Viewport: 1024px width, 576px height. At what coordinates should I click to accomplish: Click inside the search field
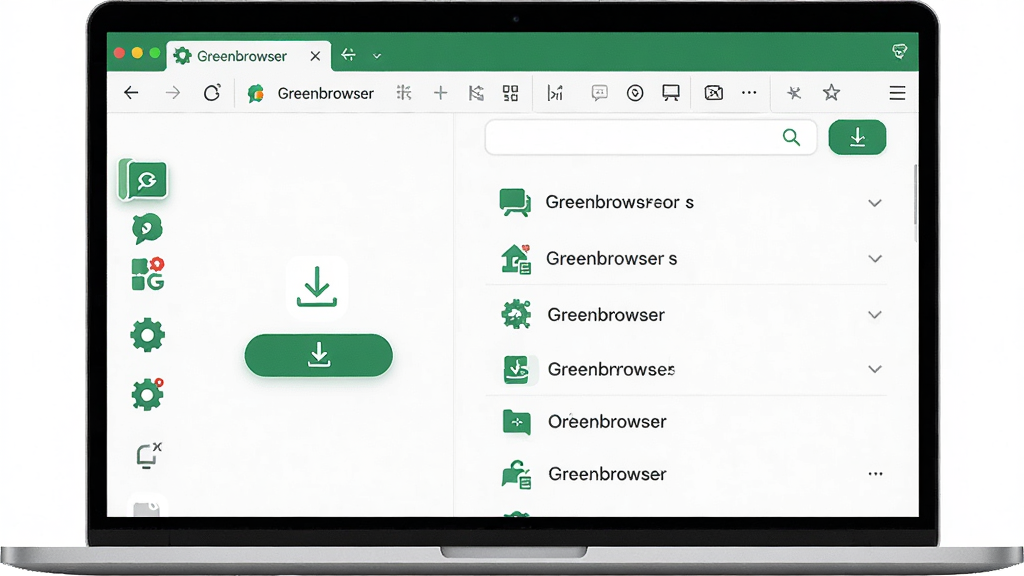tap(650, 137)
